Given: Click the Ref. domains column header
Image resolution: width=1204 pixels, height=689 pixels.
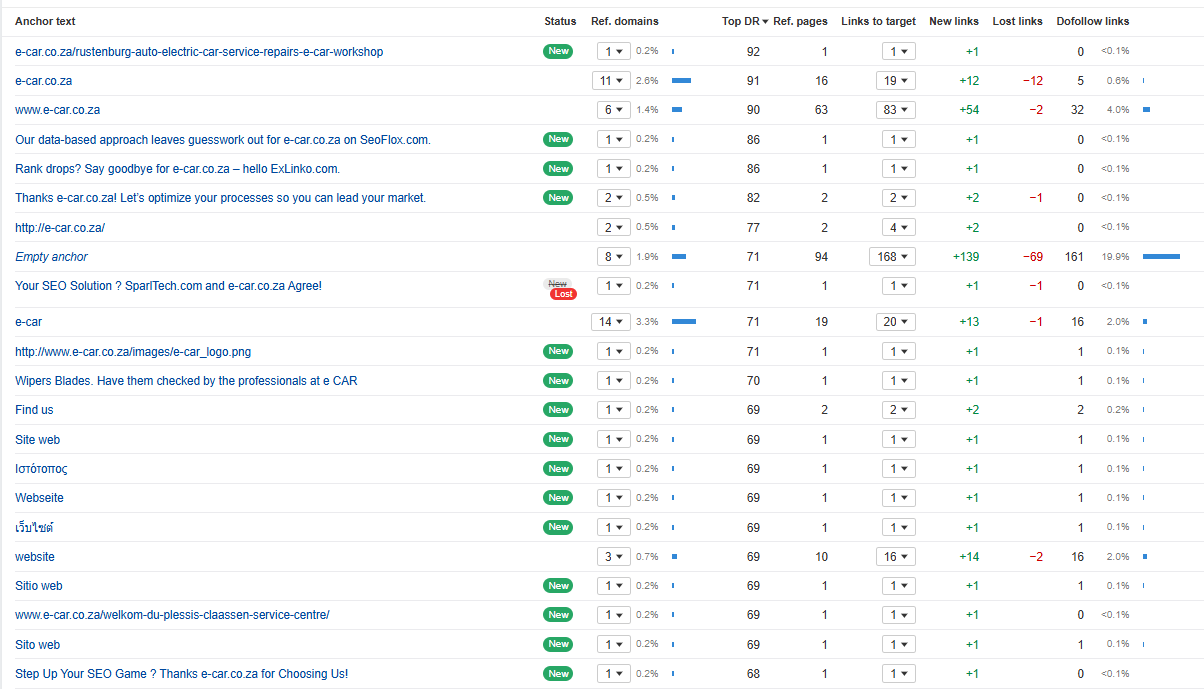Looking at the screenshot, I should pyautogui.click(x=624, y=21).
